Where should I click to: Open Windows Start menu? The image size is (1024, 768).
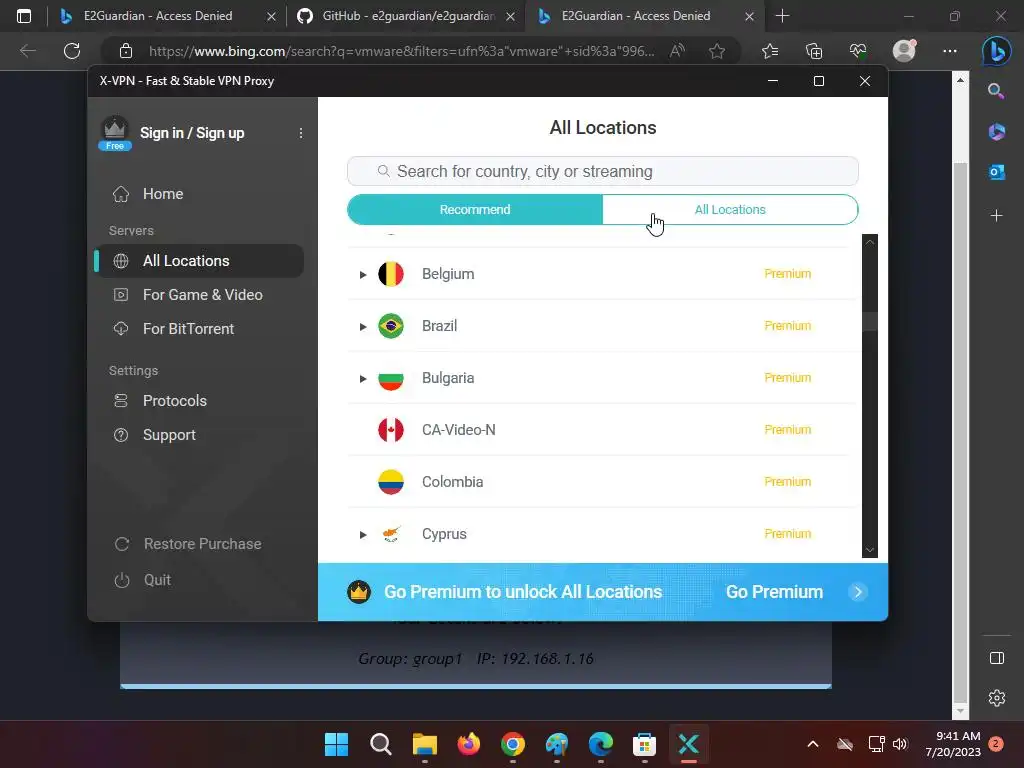tap(336, 744)
